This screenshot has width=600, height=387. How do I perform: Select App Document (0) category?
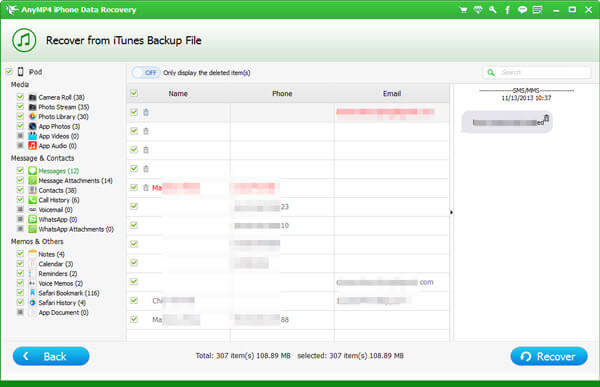(x=63, y=313)
